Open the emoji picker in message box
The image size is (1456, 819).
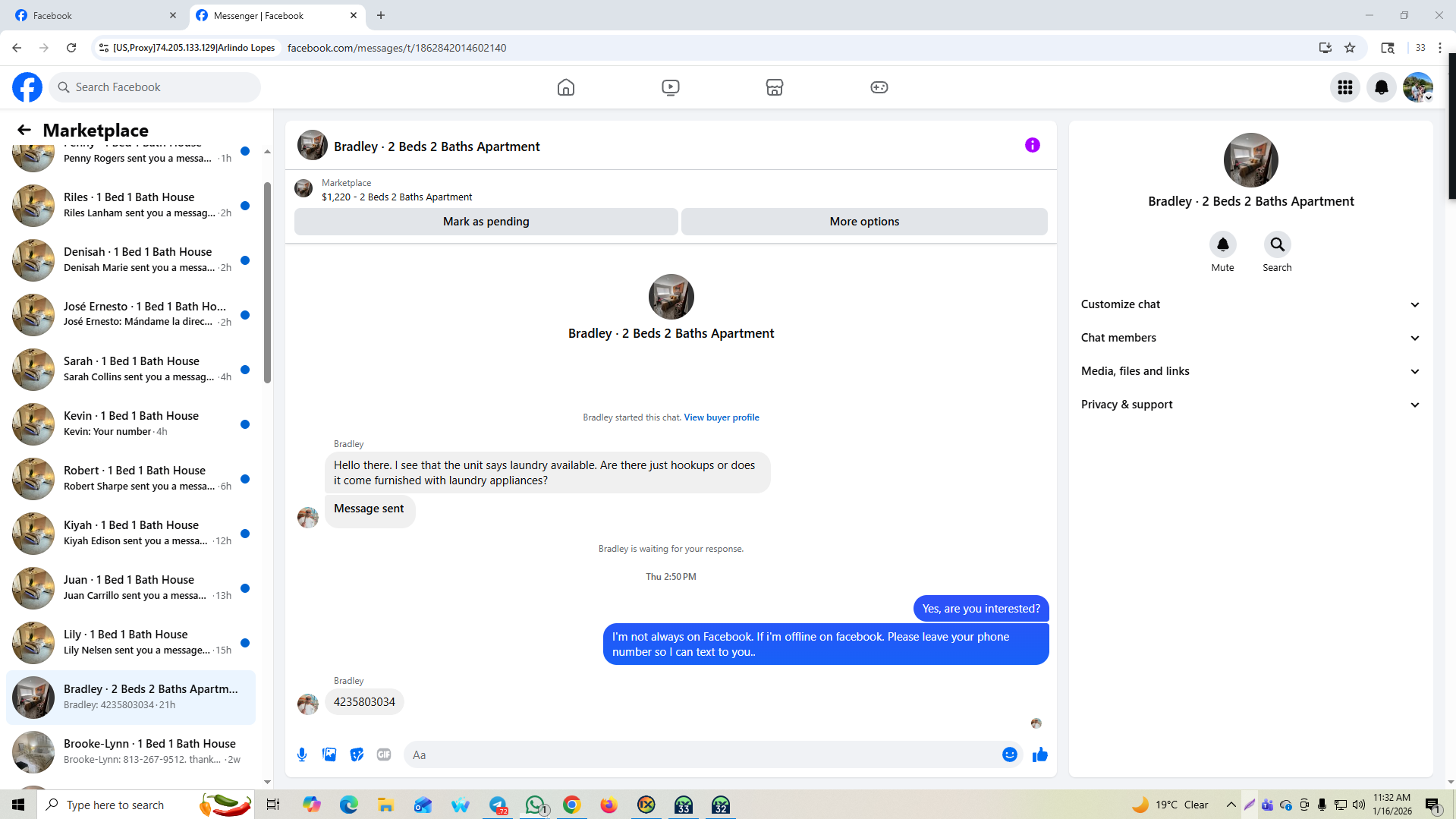(x=1009, y=754)
